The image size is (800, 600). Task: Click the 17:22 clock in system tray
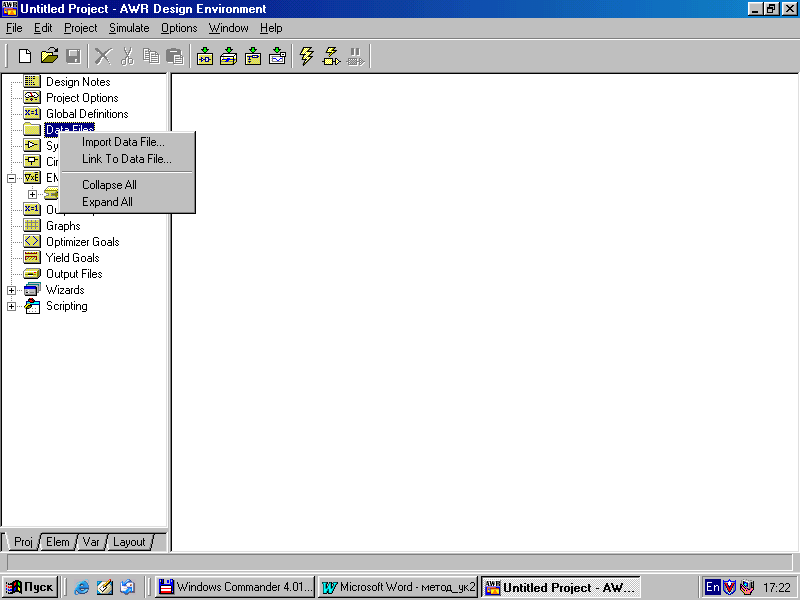[x=777, y=587]
